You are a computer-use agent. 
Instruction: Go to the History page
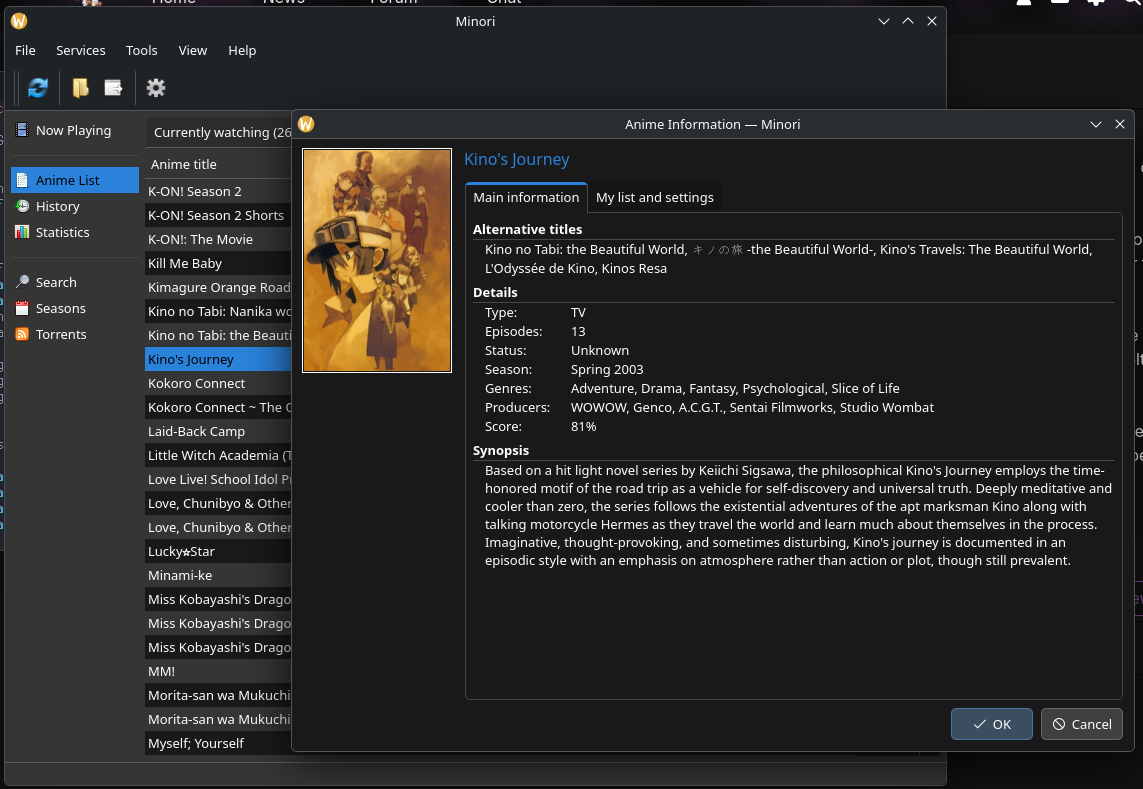click(57, 206)
